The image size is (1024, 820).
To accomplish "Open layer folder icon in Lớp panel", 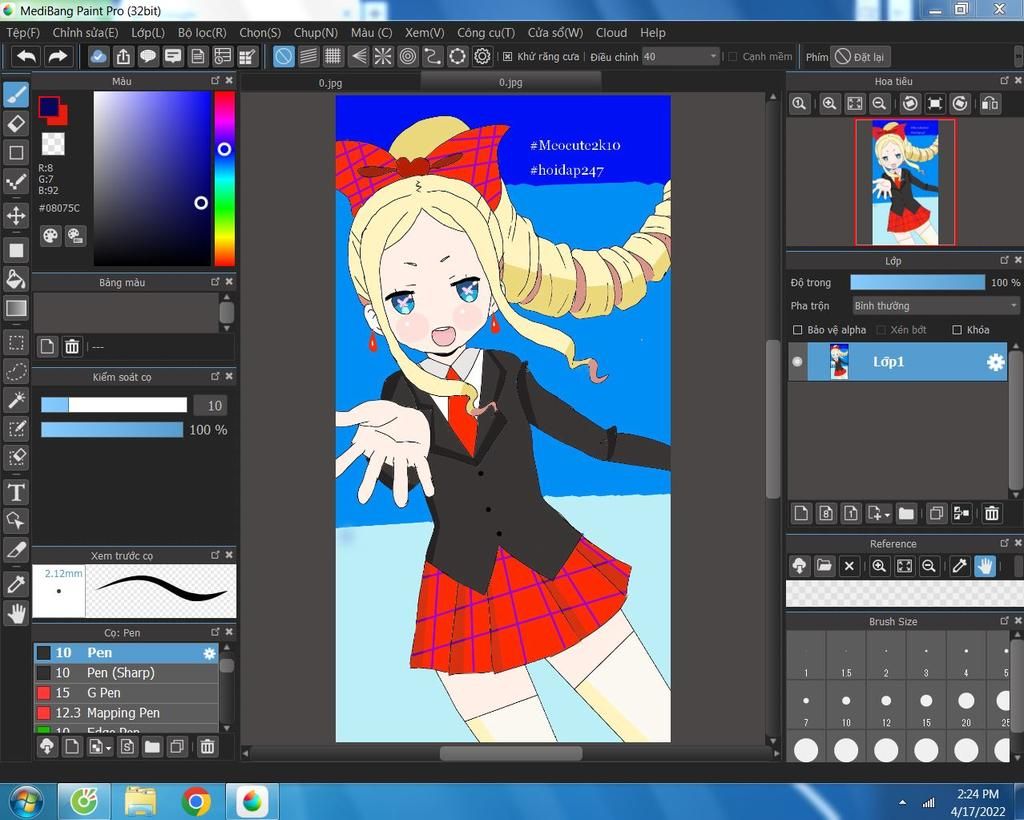I will click(x=906, y=513).
